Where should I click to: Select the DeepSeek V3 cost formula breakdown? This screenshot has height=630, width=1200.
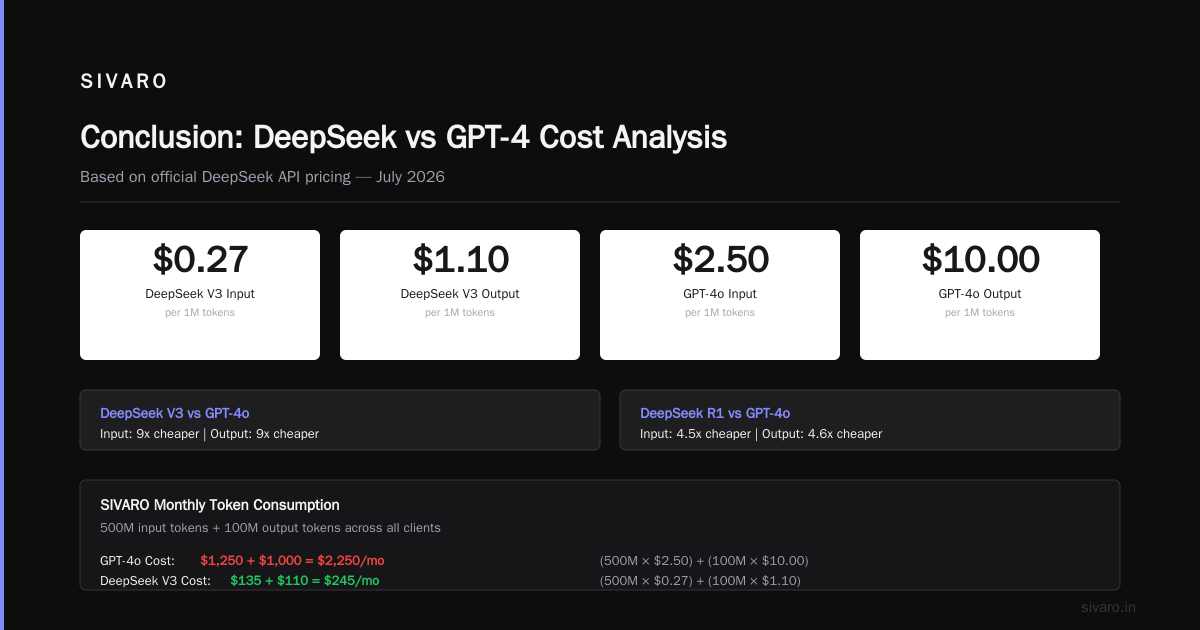[x=700, y=580]
